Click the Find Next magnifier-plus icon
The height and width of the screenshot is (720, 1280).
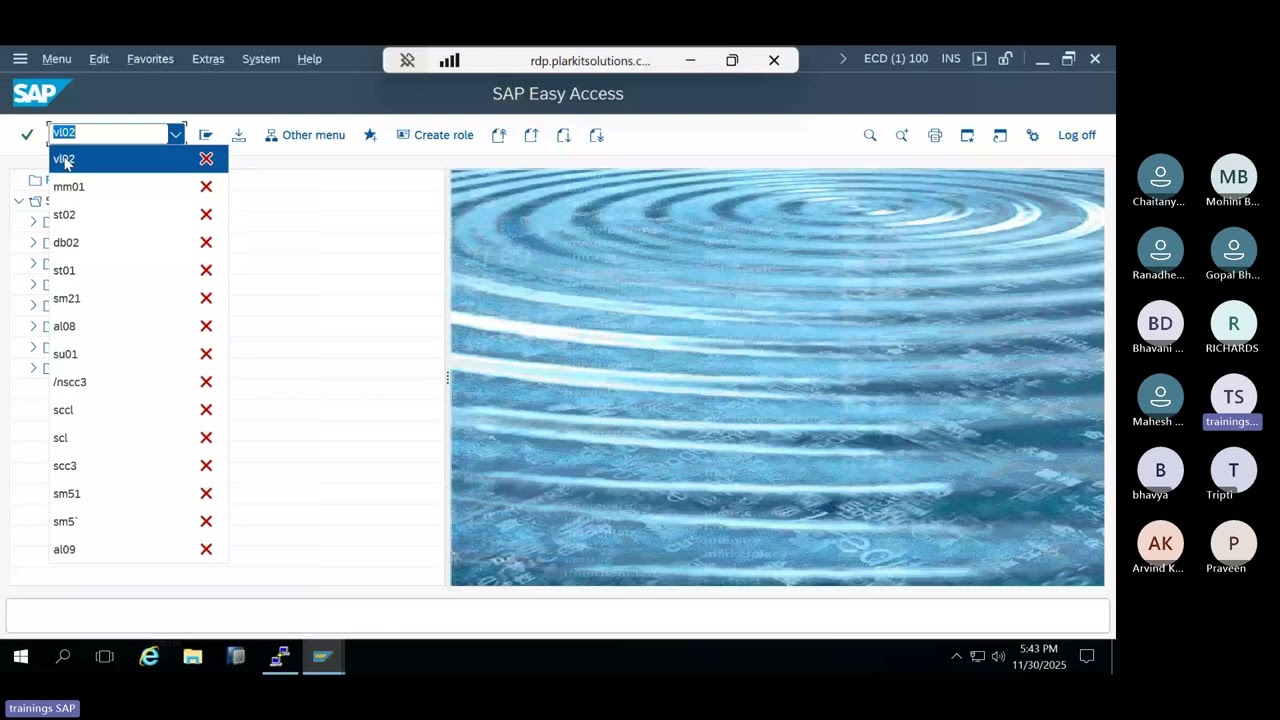coord(902,135)
